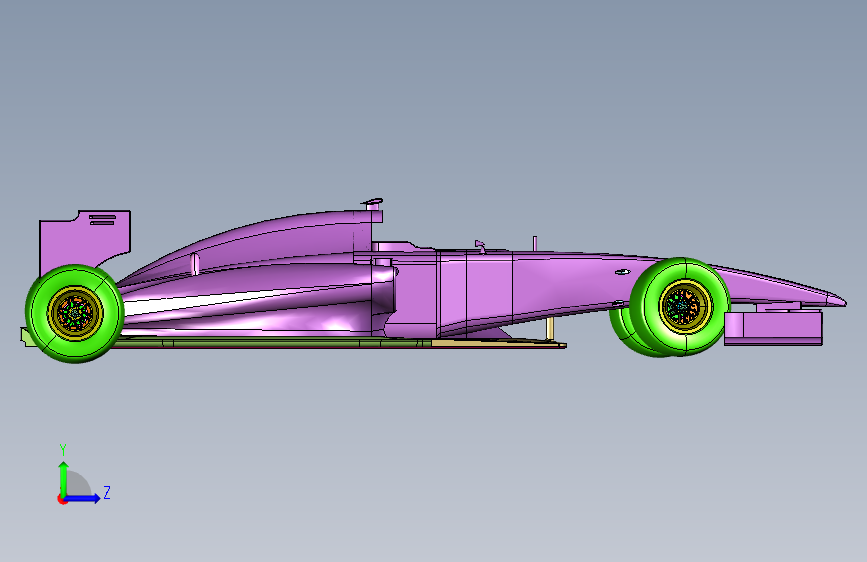This screenshot has width=867, height=562.
Task: Click the Z axis label
Action: [x=107, y=492]
